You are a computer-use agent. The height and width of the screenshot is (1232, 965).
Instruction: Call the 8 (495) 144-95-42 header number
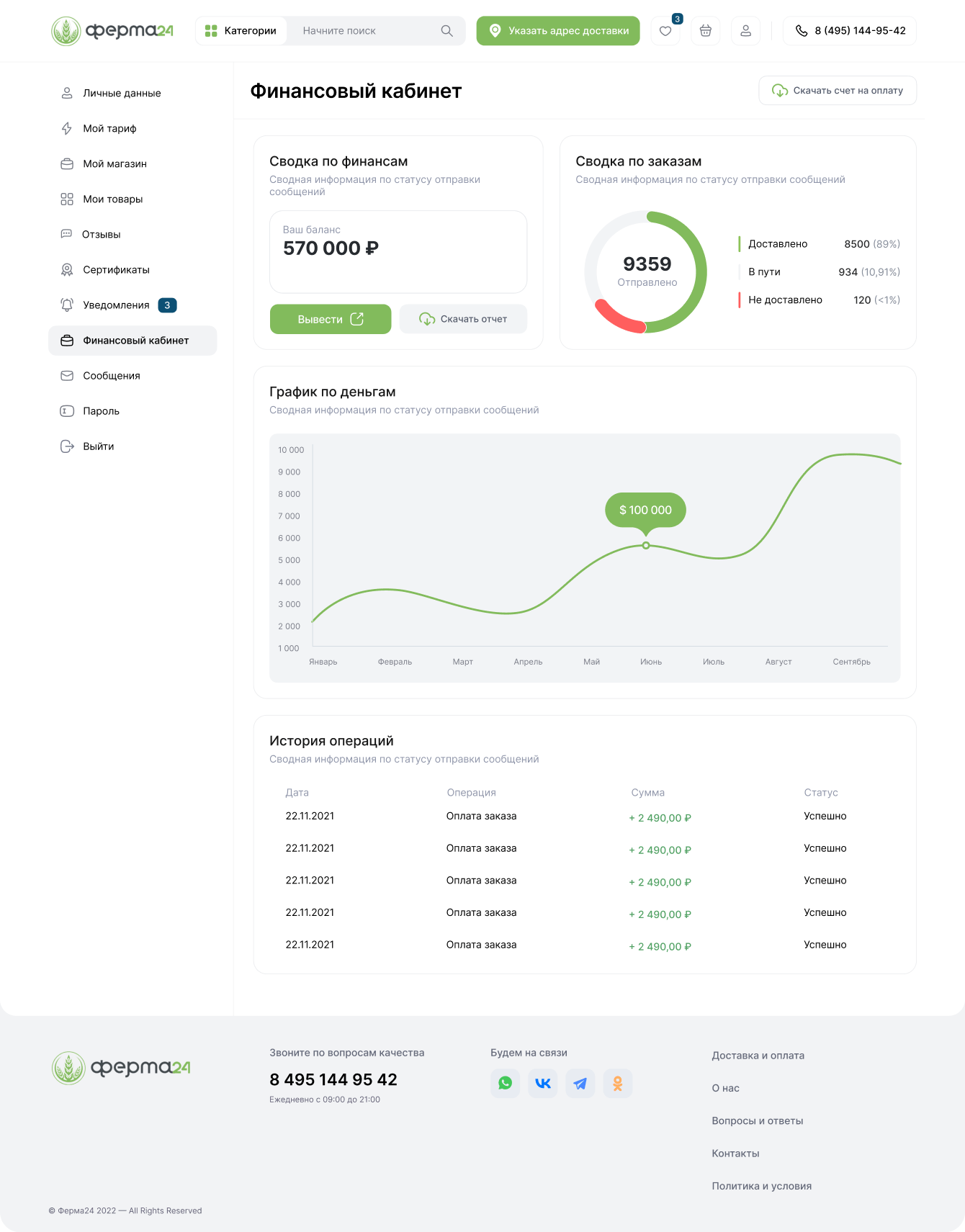coord(850,31)
